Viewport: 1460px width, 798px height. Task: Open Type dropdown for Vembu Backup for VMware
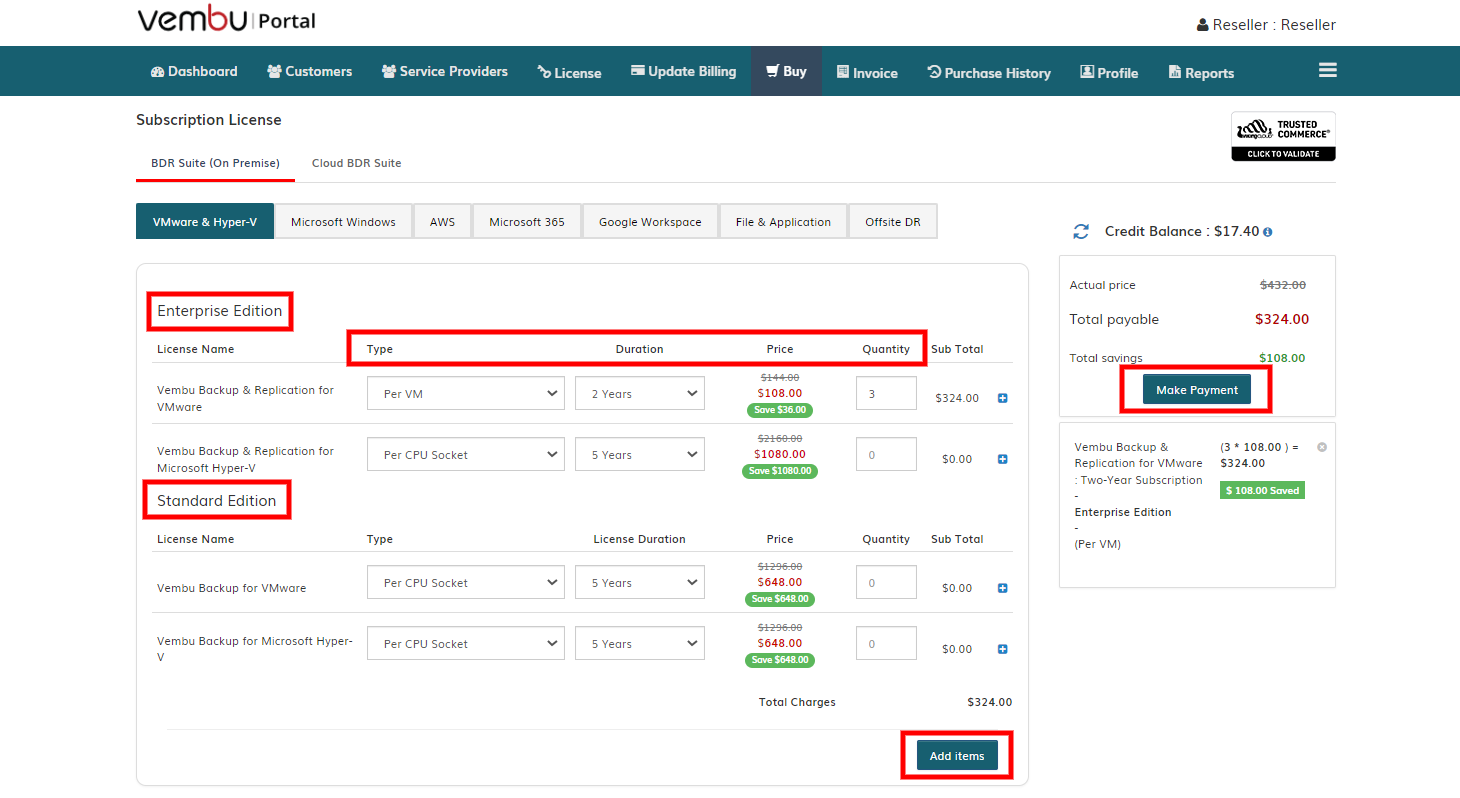click(x=466, y=583)
